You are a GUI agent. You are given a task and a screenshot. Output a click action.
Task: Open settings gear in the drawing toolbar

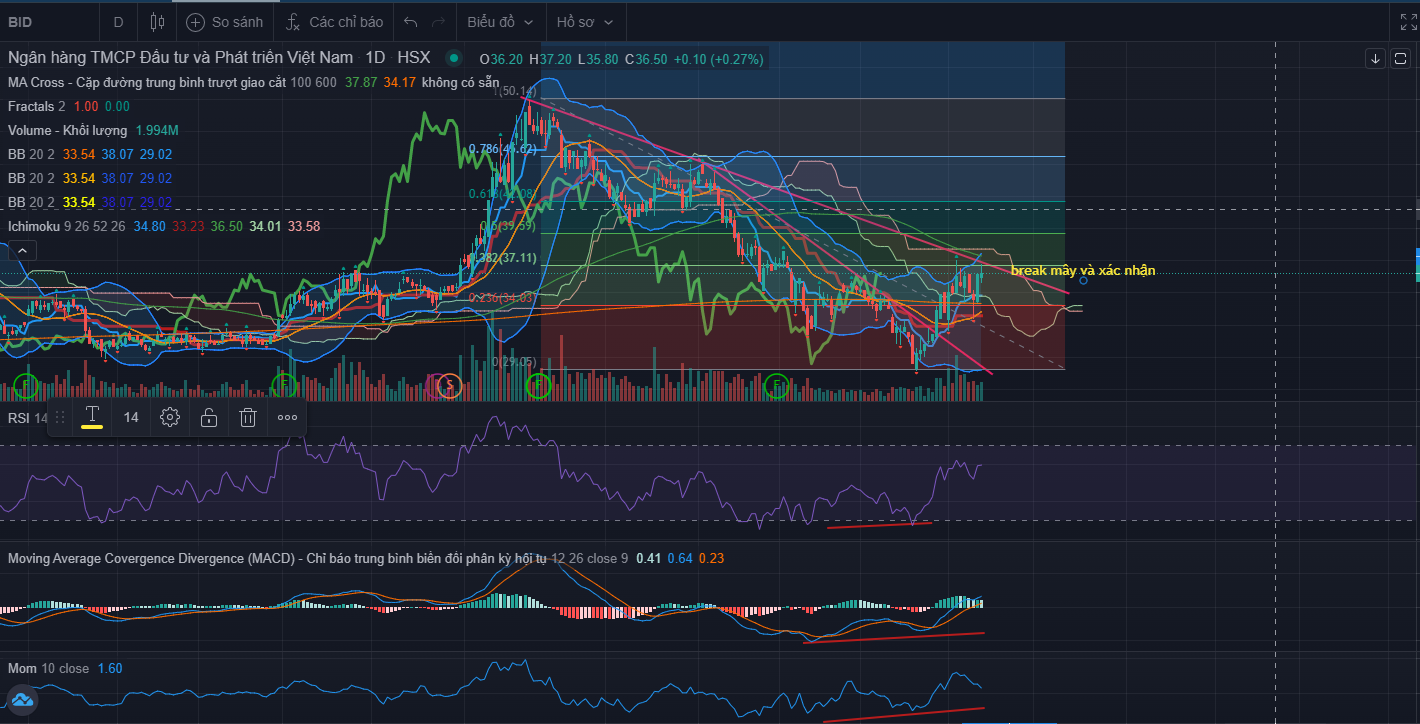point(170,417)
